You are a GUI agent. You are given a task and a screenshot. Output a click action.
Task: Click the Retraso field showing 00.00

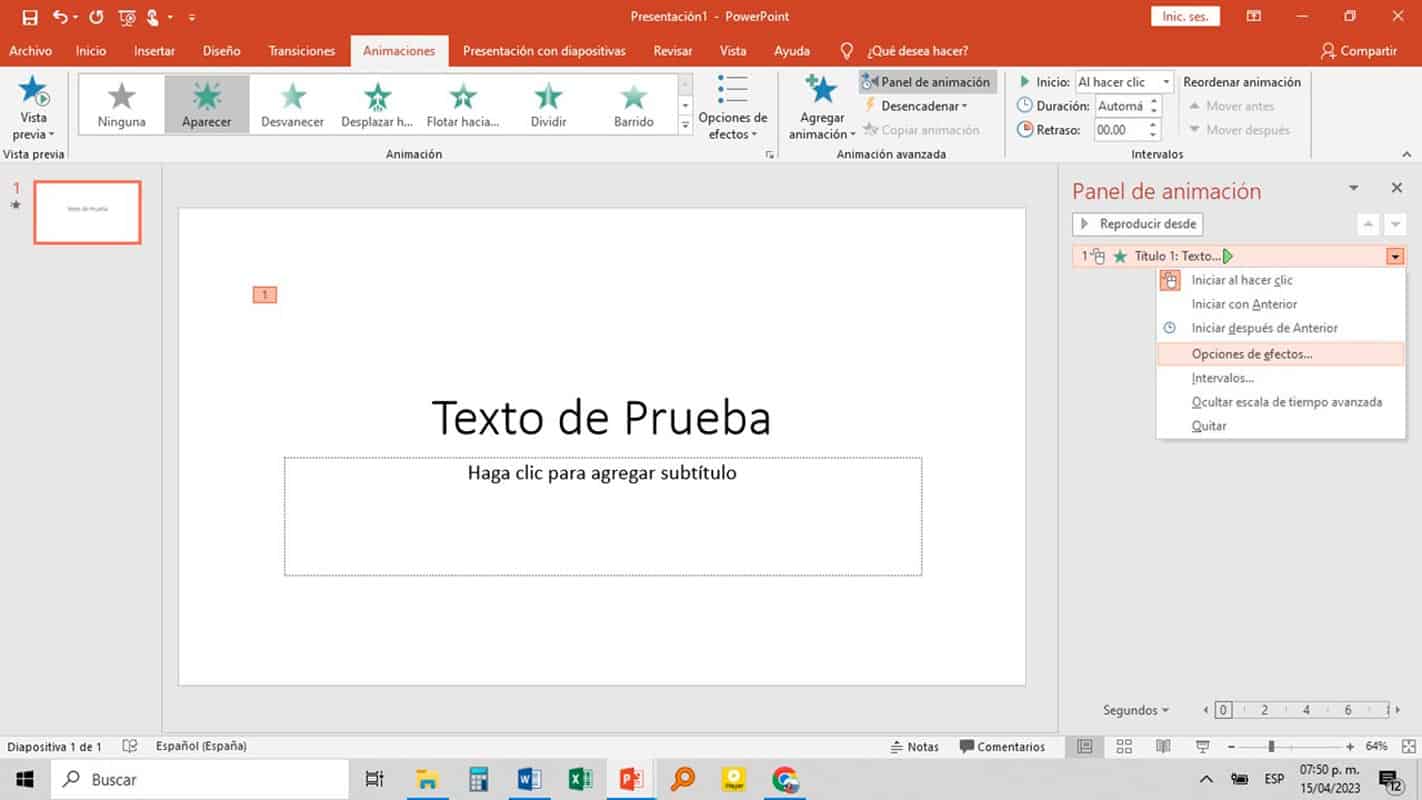[1120, 130]
